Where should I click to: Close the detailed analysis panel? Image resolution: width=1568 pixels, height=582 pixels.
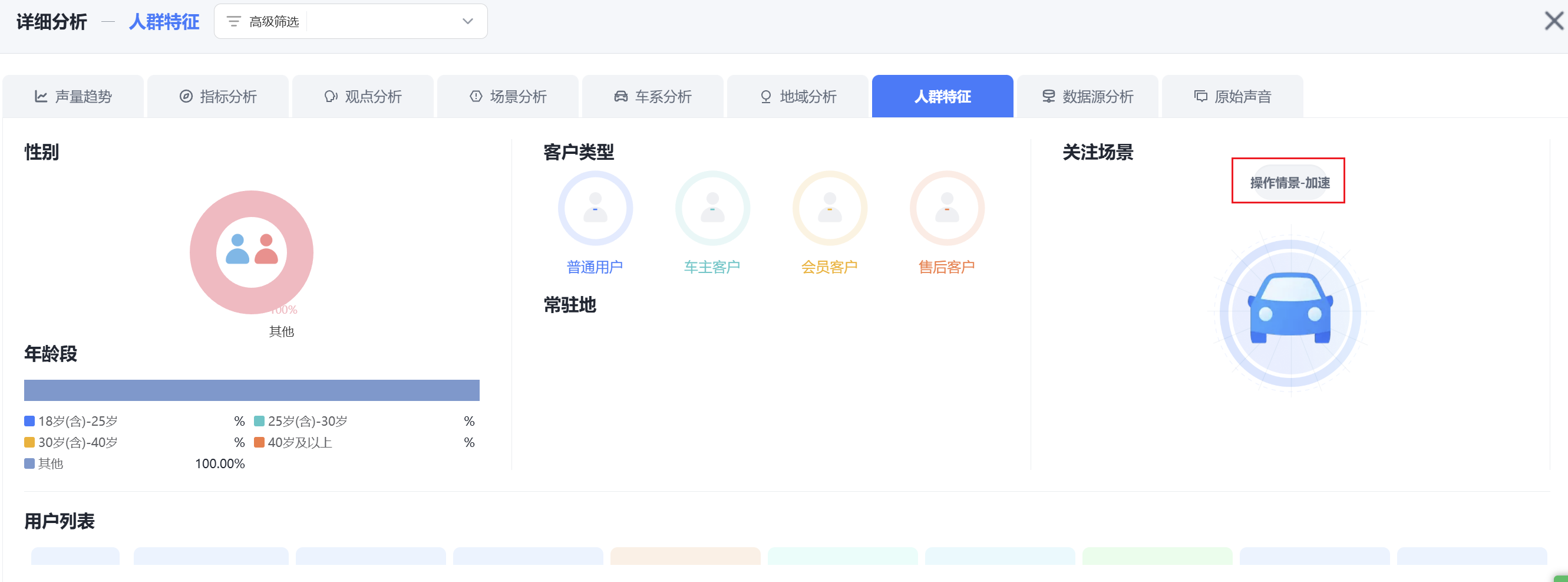point(1553,21)
